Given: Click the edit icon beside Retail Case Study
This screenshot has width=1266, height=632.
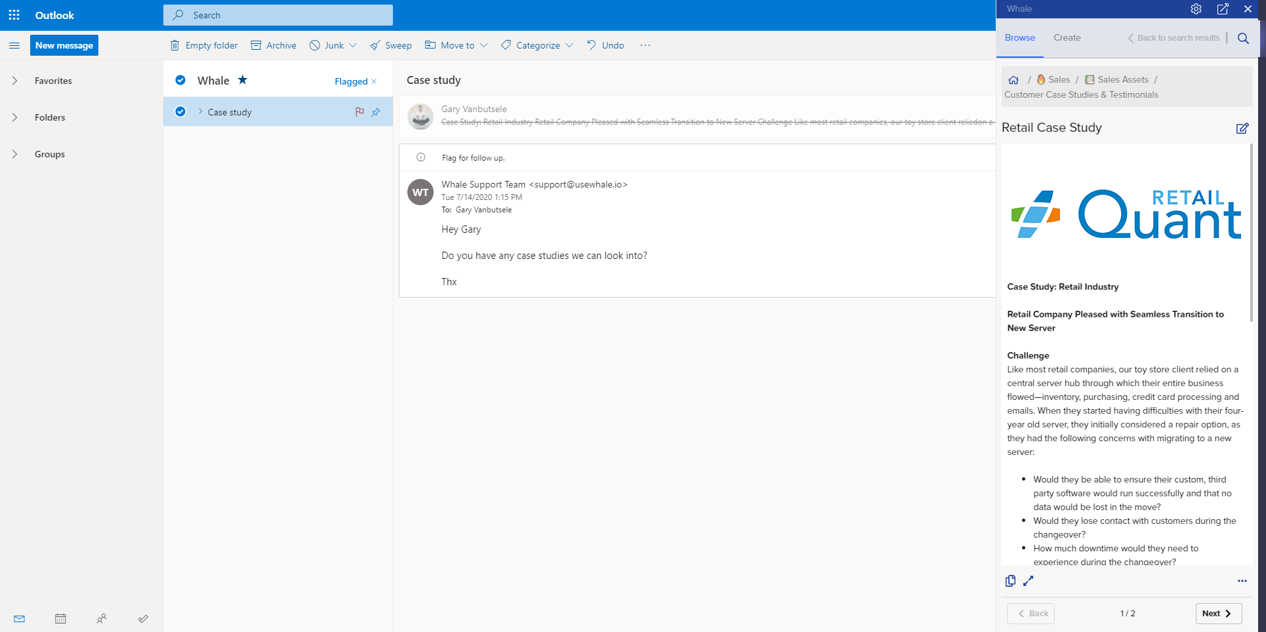Looking at the screenshot, I should pyautogui.click(x=1242, y=128).
